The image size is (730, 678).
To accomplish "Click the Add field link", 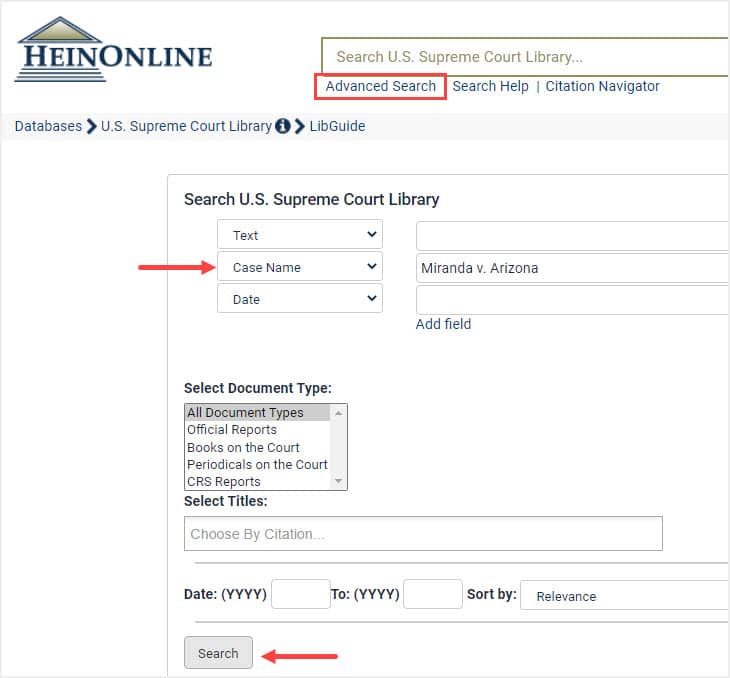I will pos(443,324).
